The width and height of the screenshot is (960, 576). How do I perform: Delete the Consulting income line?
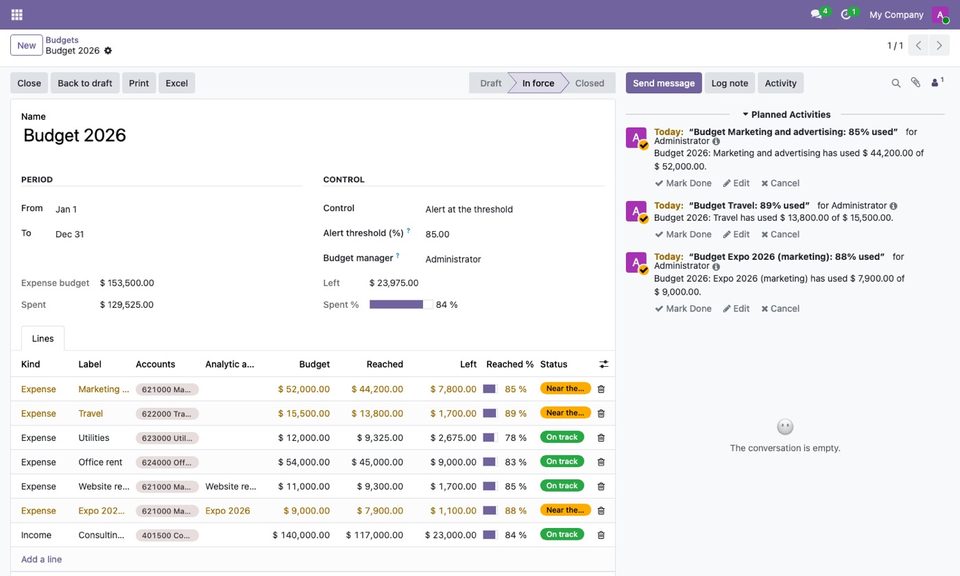(601, 535)
